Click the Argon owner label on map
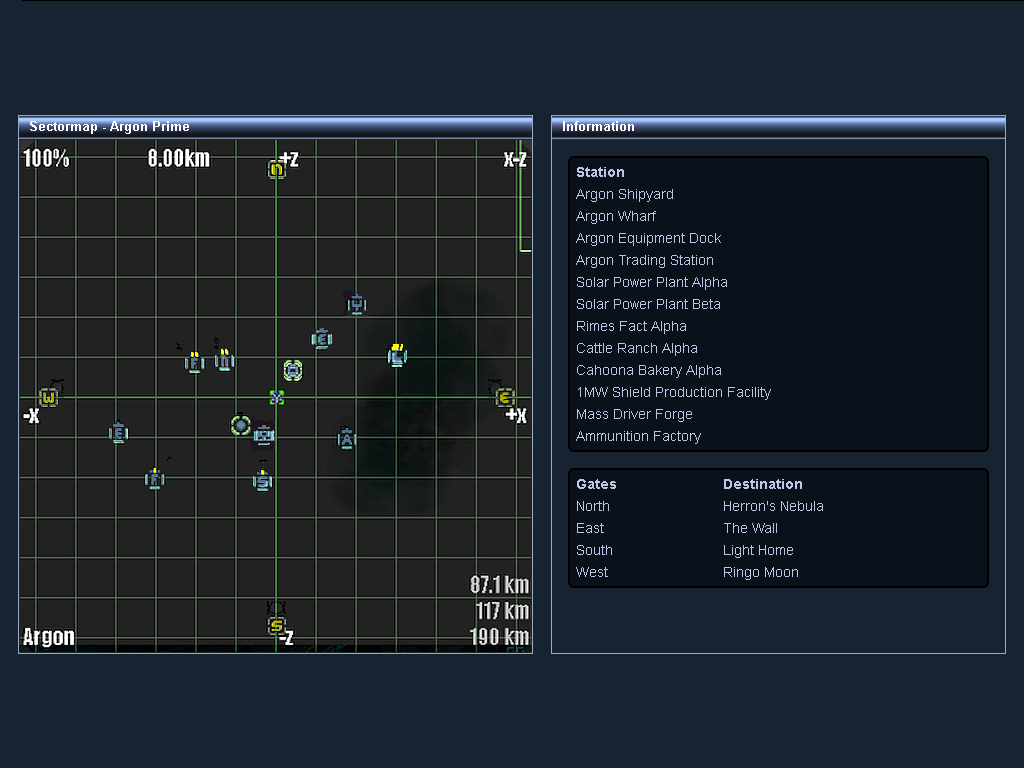This screenshot has width=1024, height=768. [x=48, y=637]
